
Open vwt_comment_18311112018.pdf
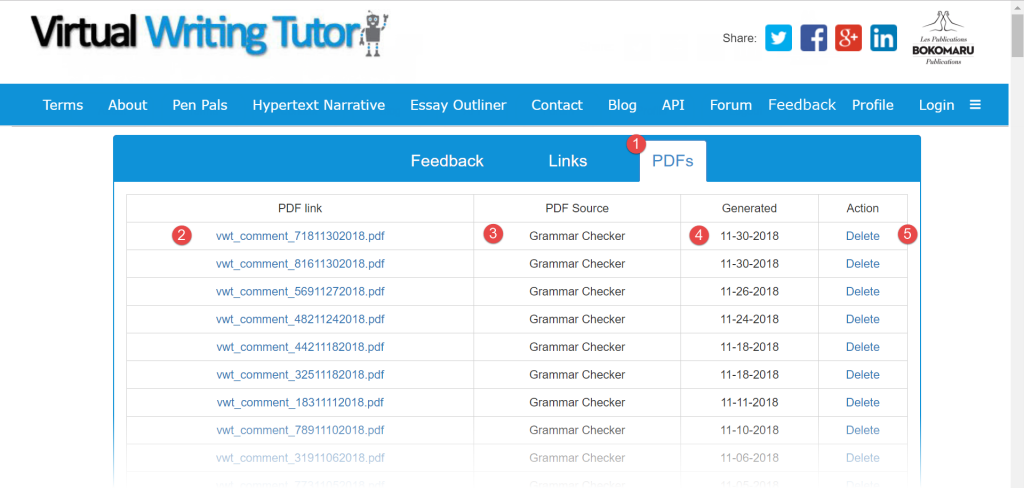pos(300,402)
